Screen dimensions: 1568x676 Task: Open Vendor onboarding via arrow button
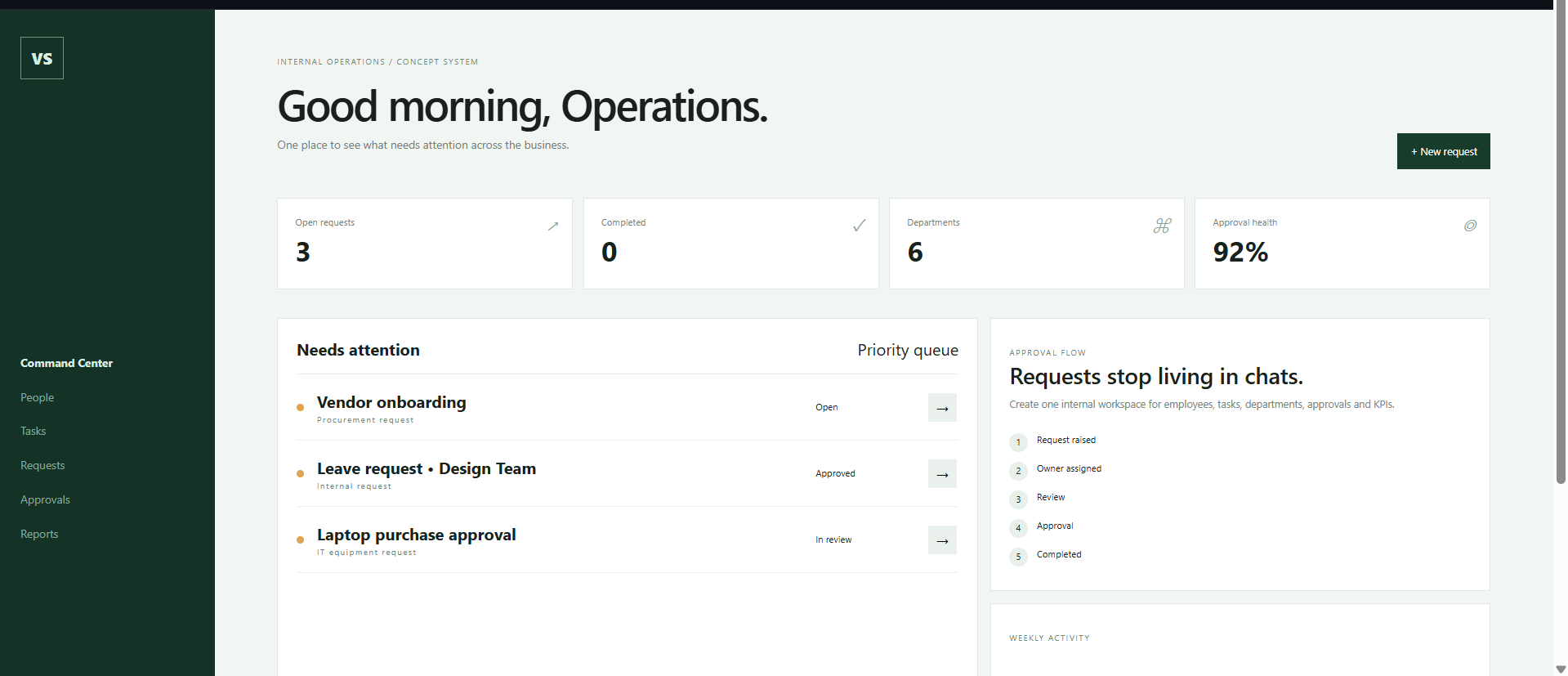coord(942,408)
